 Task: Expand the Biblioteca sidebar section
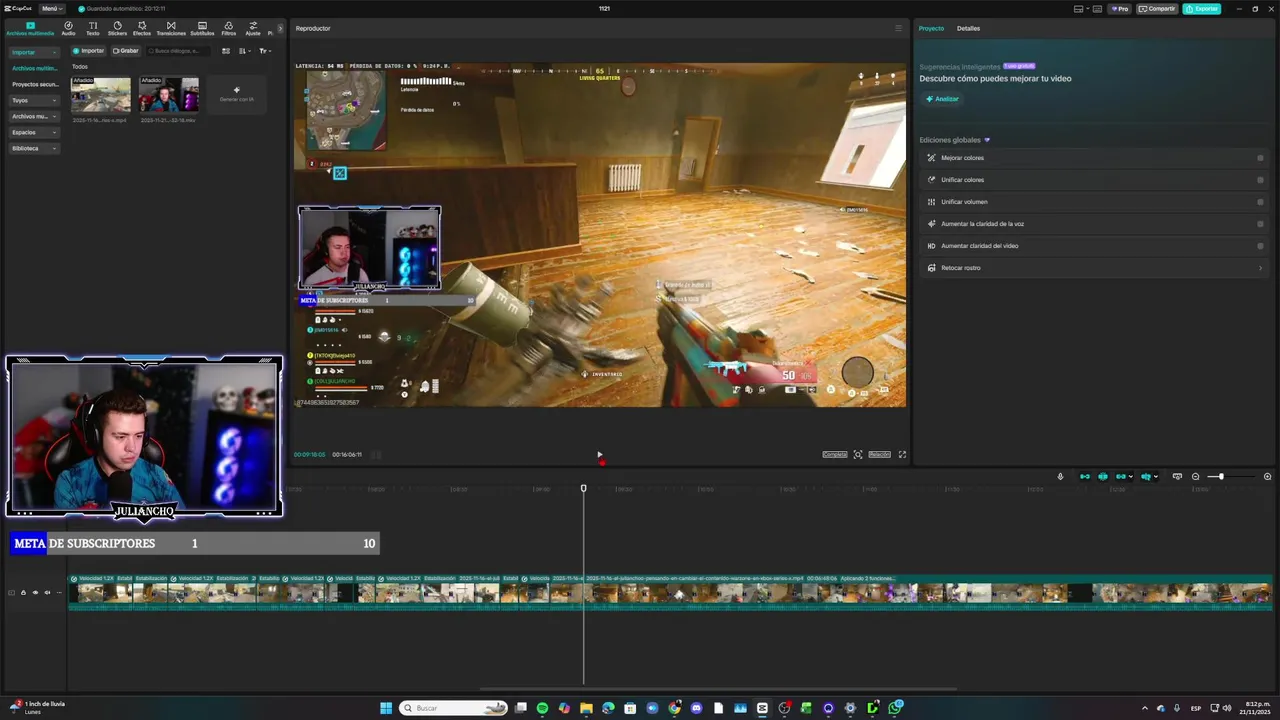click(35, 148)
